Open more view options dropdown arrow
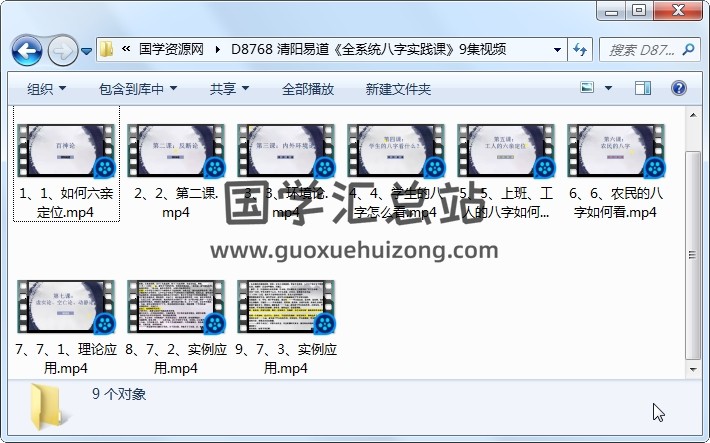 point(608,88)
